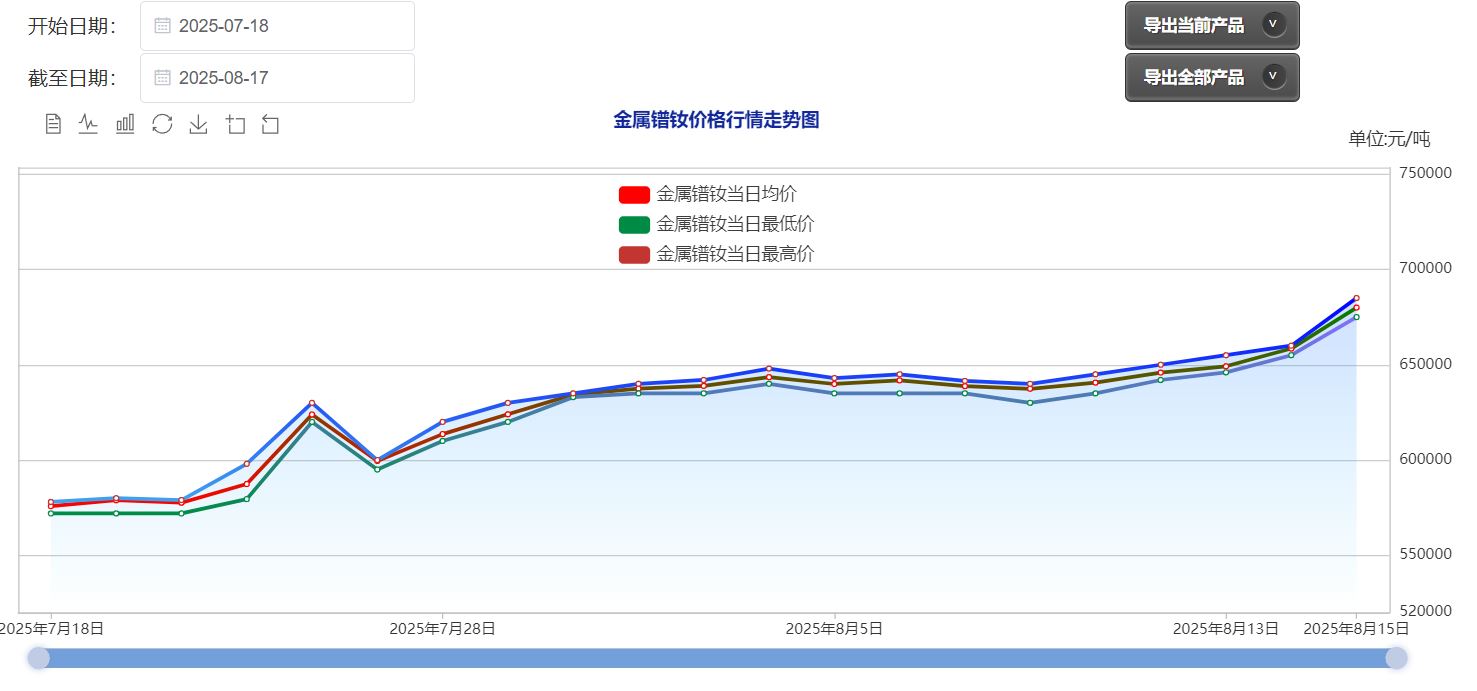Click the 2025年8月15日 x-axis label
The image size is (1477, 691).
[1356, 628]
